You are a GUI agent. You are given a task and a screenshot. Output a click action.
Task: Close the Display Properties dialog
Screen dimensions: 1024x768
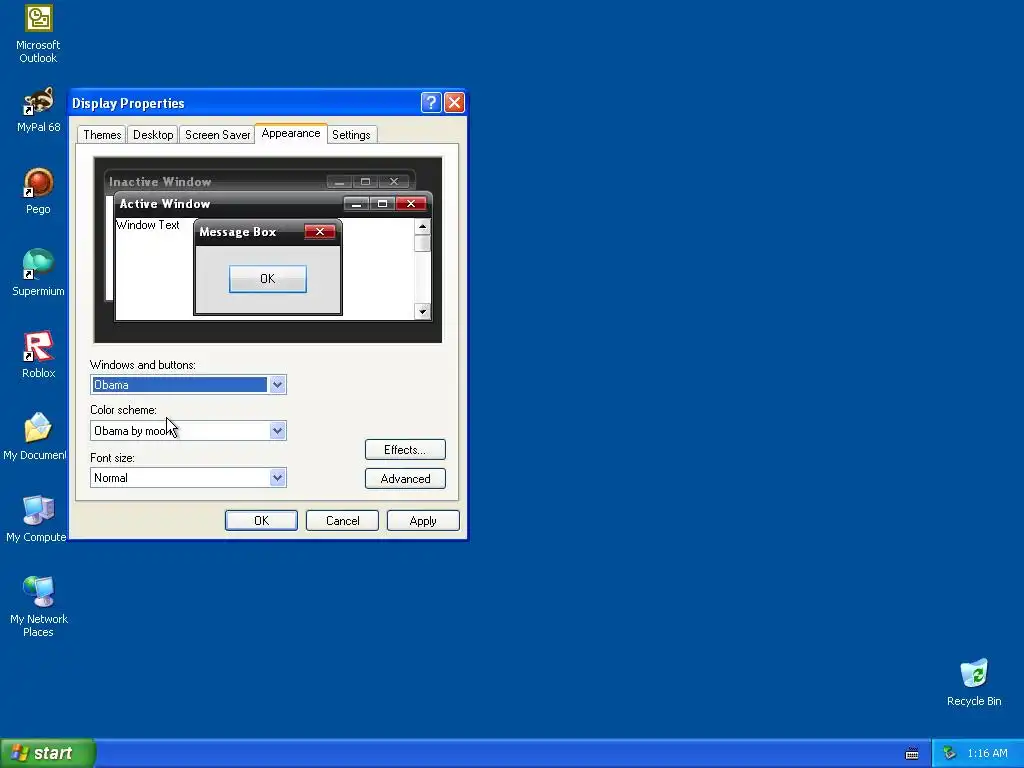pyautogui.click(x=454, y=103)
